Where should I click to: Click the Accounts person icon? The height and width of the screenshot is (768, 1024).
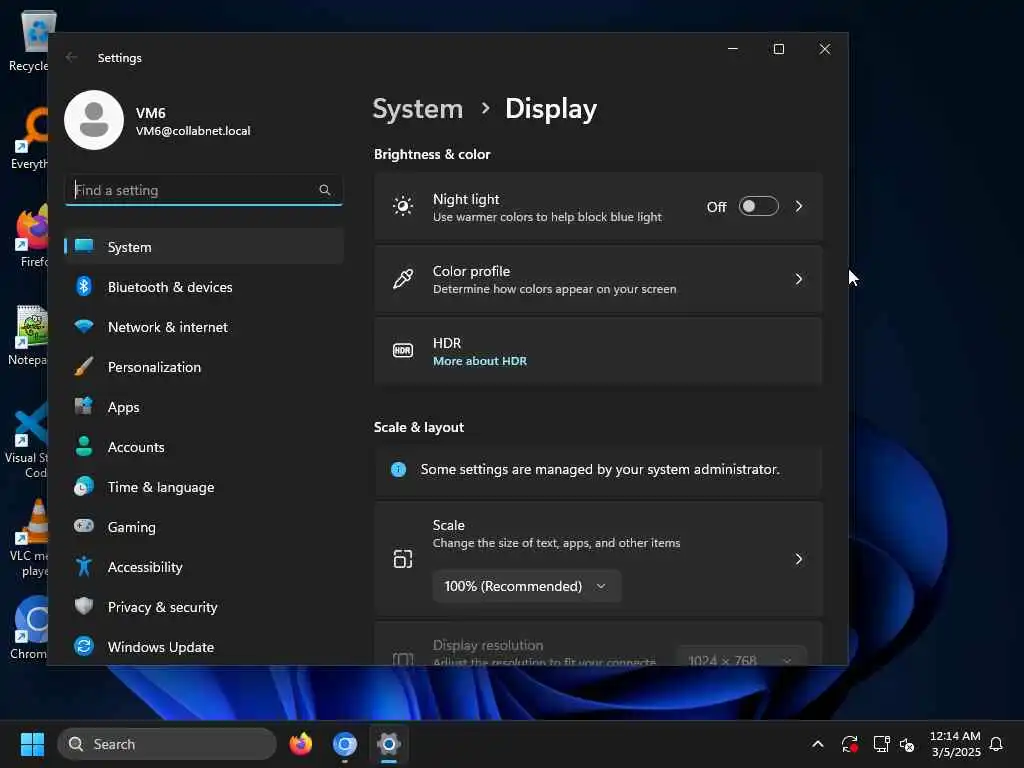tap(84, 446)
